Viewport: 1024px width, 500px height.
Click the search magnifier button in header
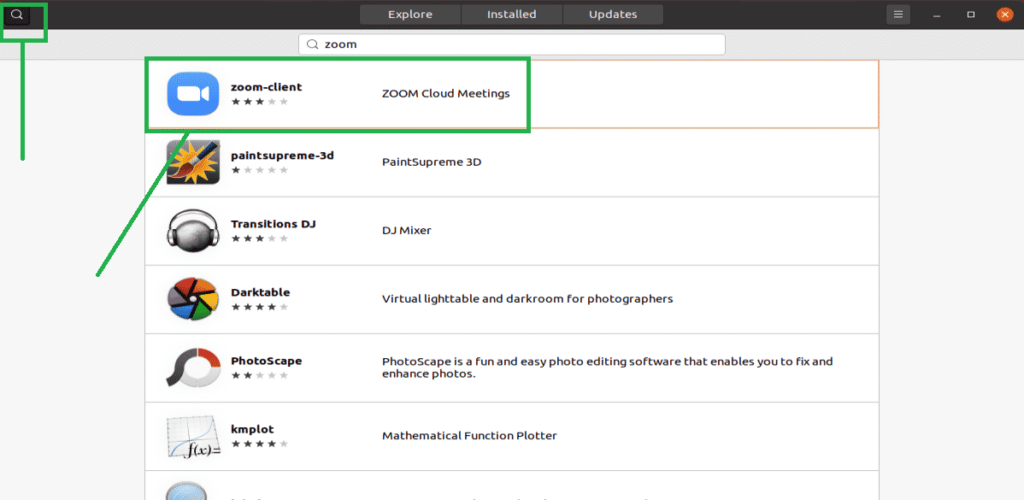pyautogui.click(x=17, y=15)
